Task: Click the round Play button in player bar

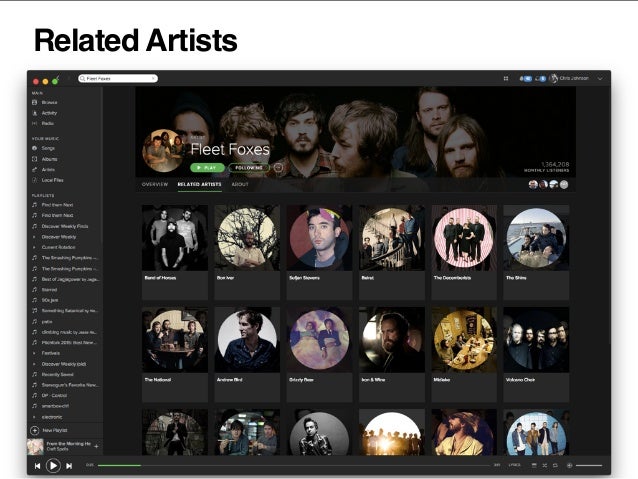Action: pyautogui.click(x=53, y=466)
